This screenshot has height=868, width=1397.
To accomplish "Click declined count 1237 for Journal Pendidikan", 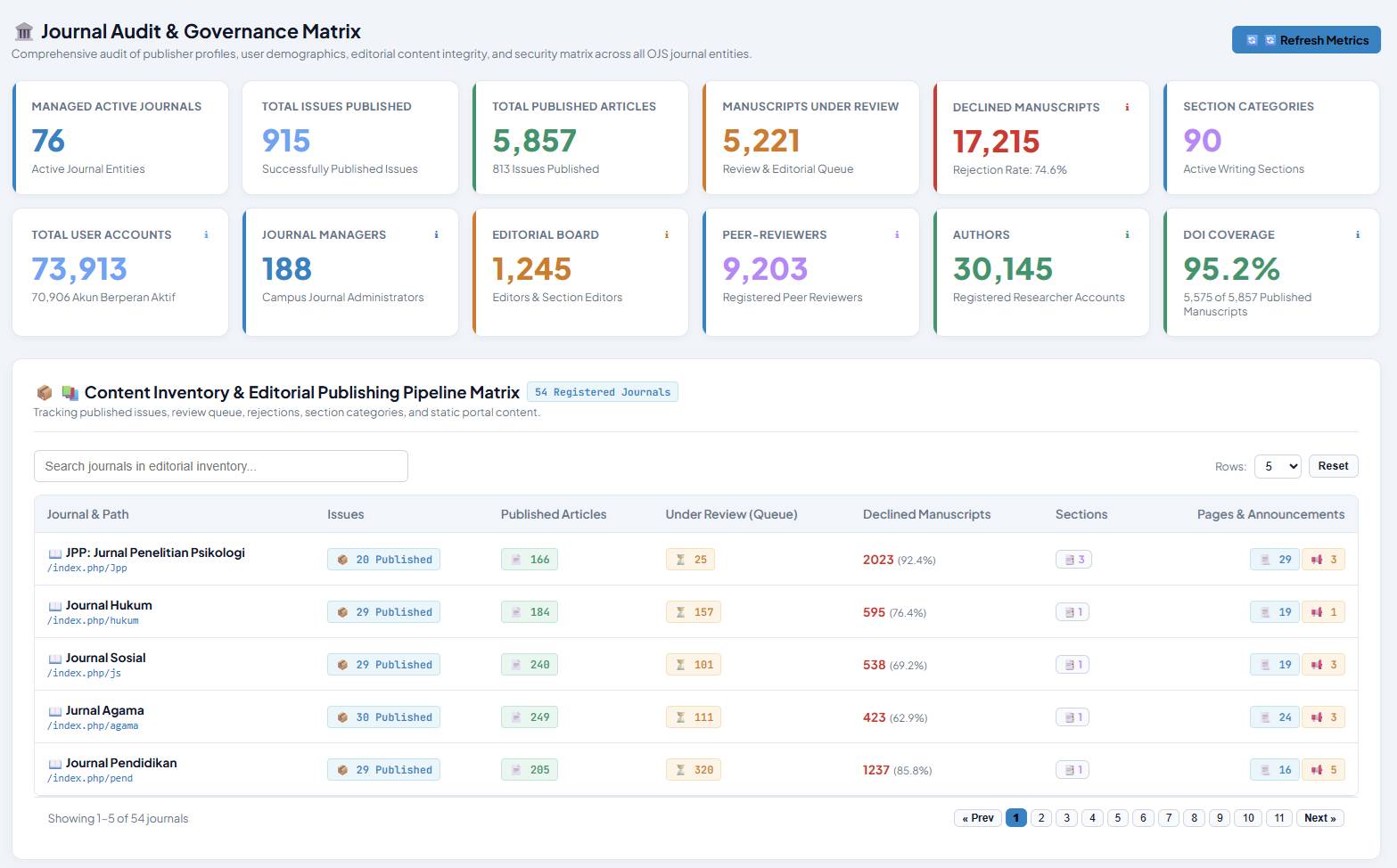I will click(x=876, y=770).
